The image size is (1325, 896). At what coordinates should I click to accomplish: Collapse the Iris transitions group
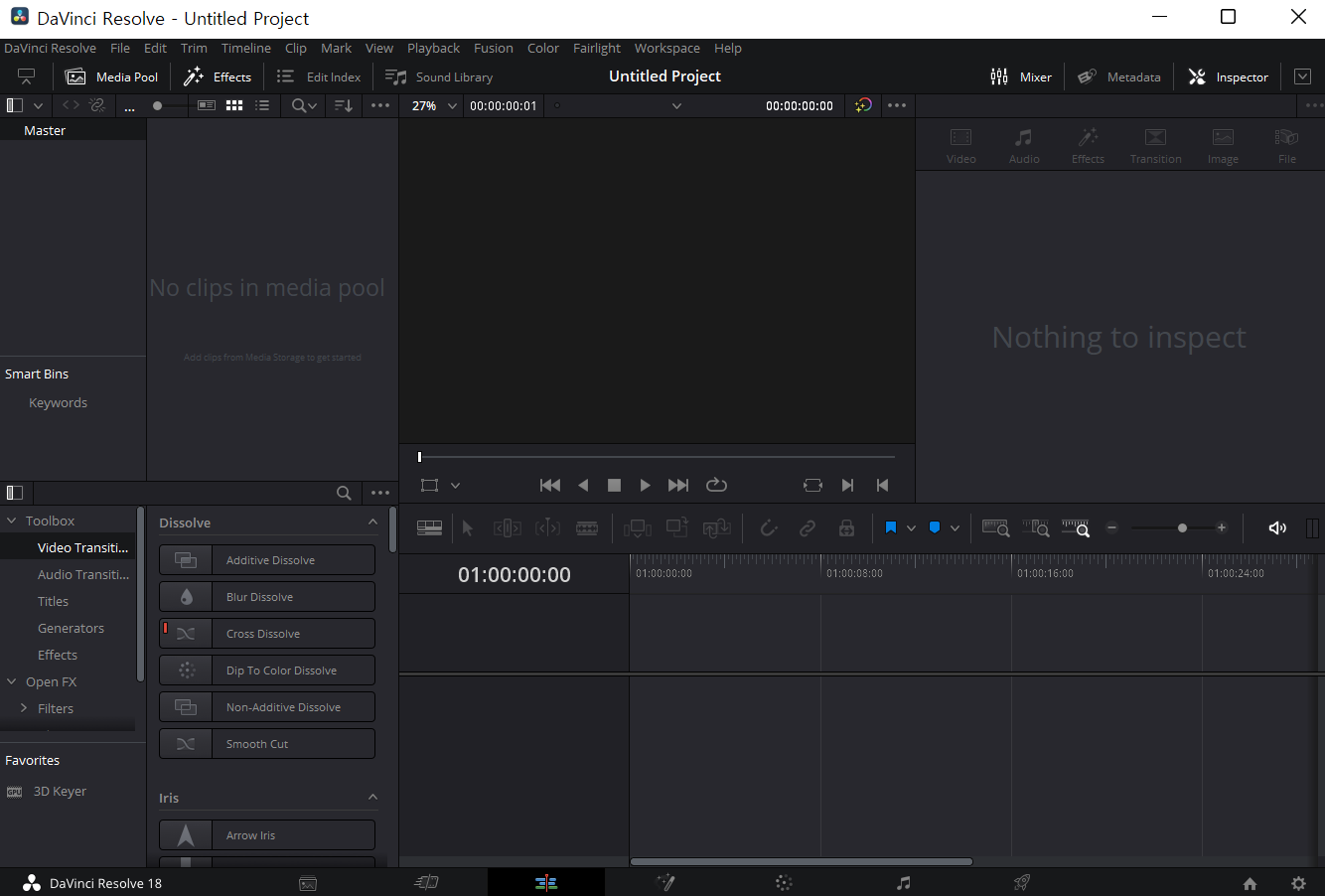coord(372,798)
